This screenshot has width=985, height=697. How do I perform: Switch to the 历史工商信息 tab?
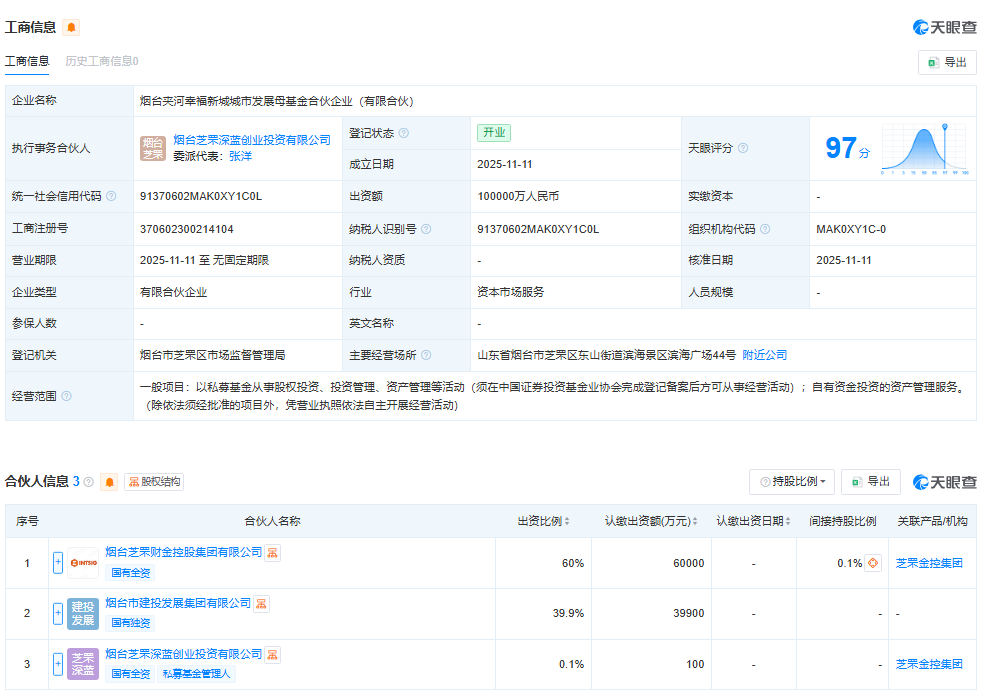(101, 61)
